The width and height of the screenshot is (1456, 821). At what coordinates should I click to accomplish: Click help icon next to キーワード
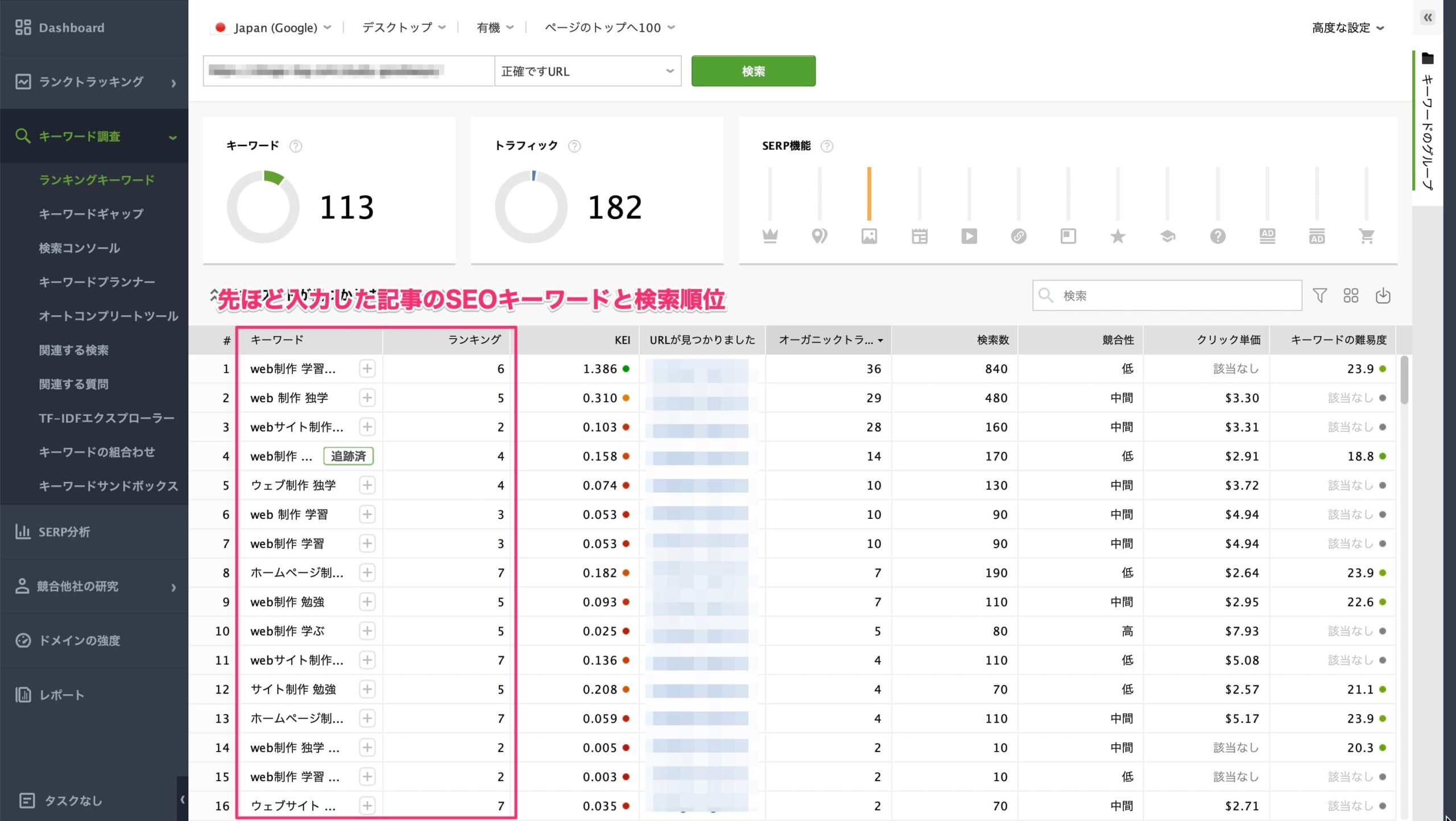[295, 146]
